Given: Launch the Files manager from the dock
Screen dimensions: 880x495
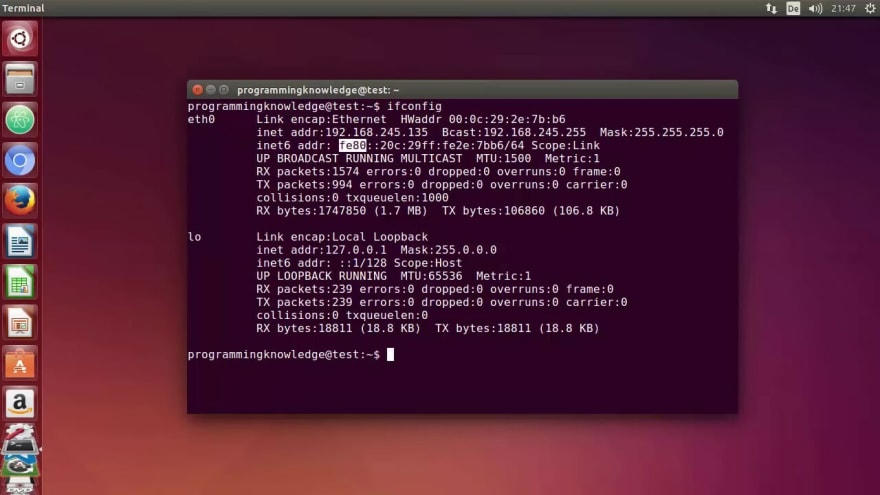Looking at the screenshot, I should pos(20,79).
